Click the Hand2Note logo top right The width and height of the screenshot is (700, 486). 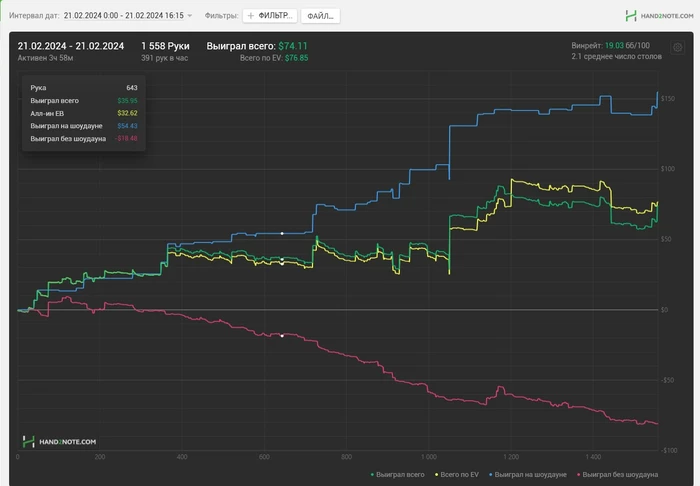(659, 16)
